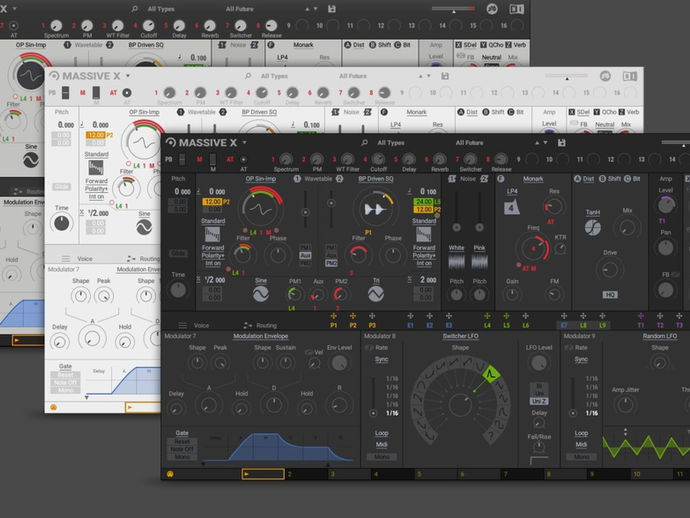Viewport: 690px width, 518px height.
Task: Click the Massive X logo icon in the dark front window
Action: (x=171, y=142)
